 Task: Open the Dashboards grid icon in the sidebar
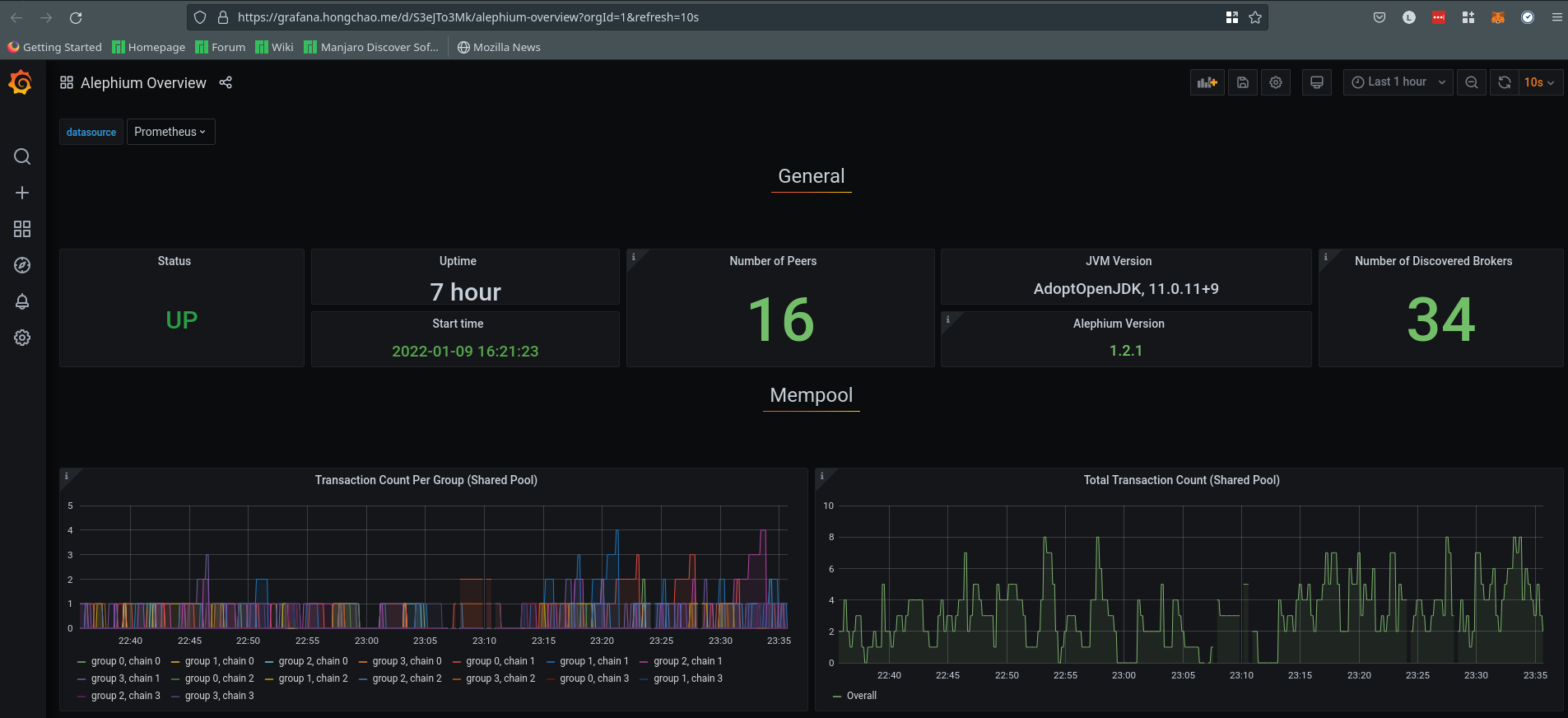click(22, 229)
